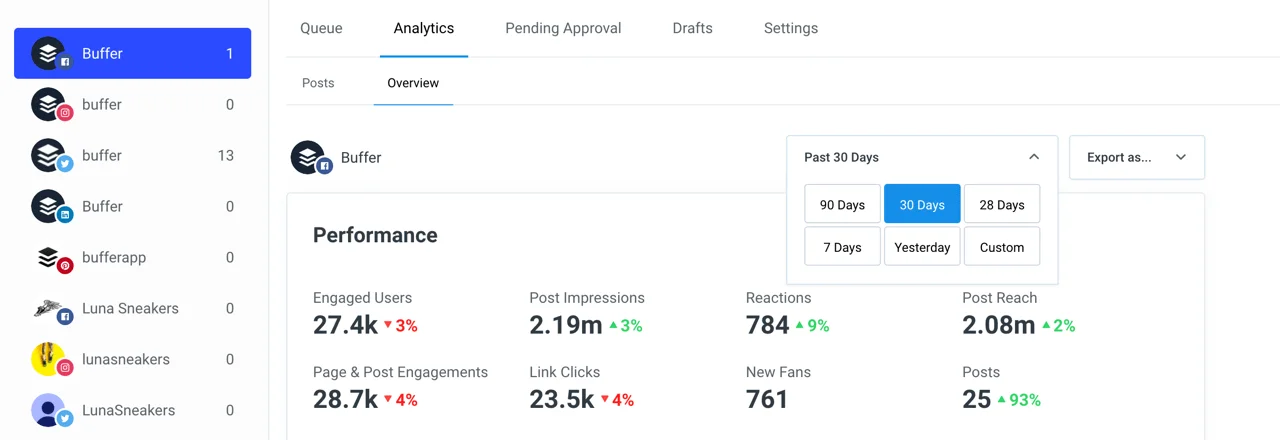Open the Pending Approval tab
Screen dimensions: 1280x440
(x=563, y=28)
